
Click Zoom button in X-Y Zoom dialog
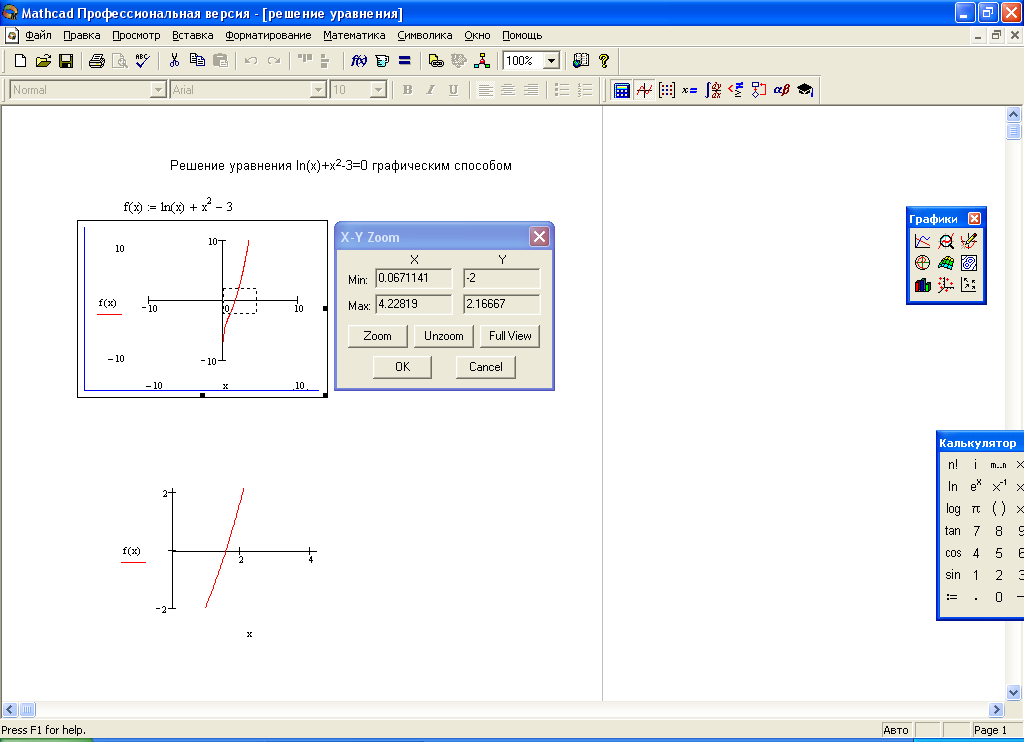pyautogui.click(x=377, y=336)
